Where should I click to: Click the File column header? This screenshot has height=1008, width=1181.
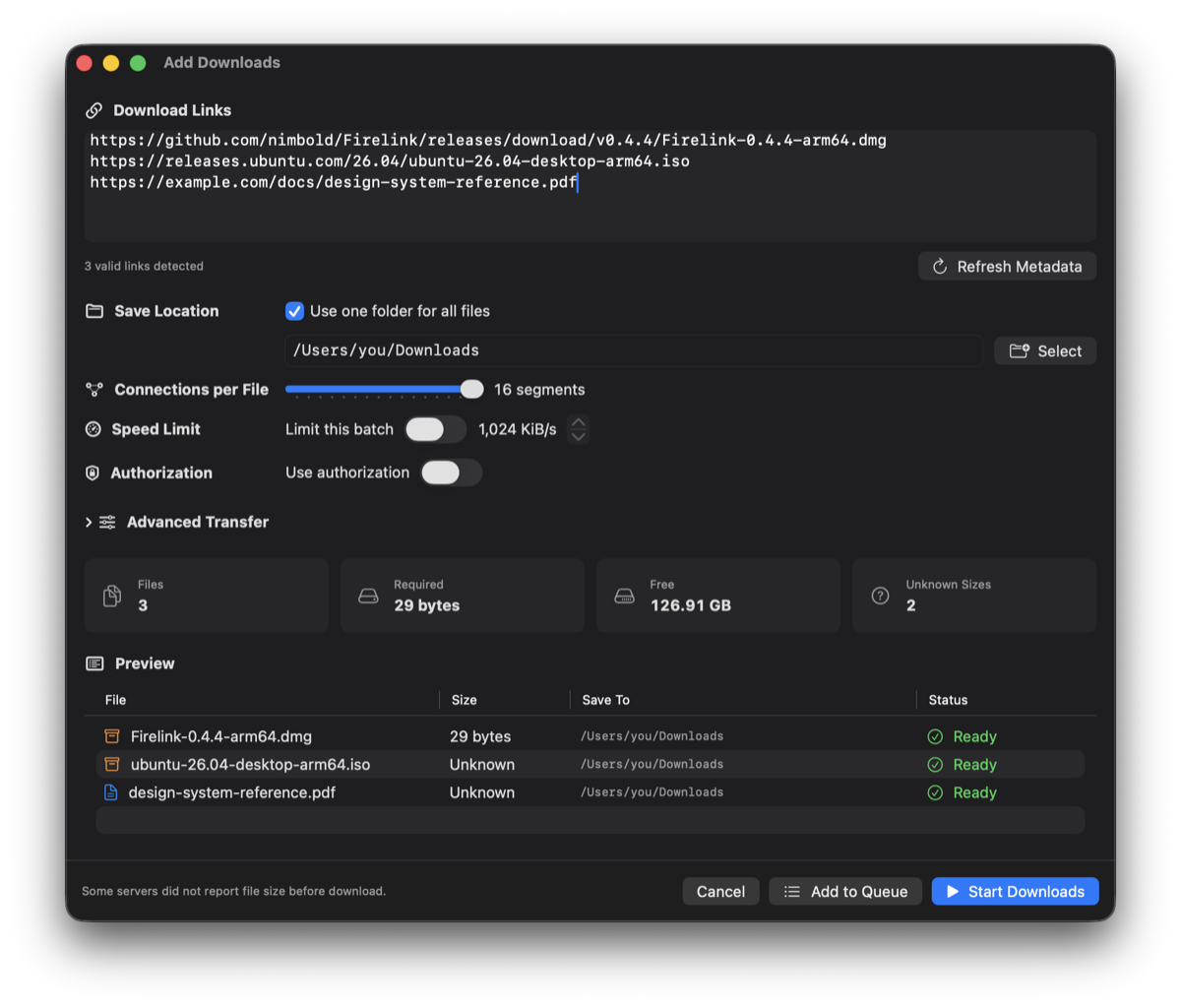click(x=115, y=700)
